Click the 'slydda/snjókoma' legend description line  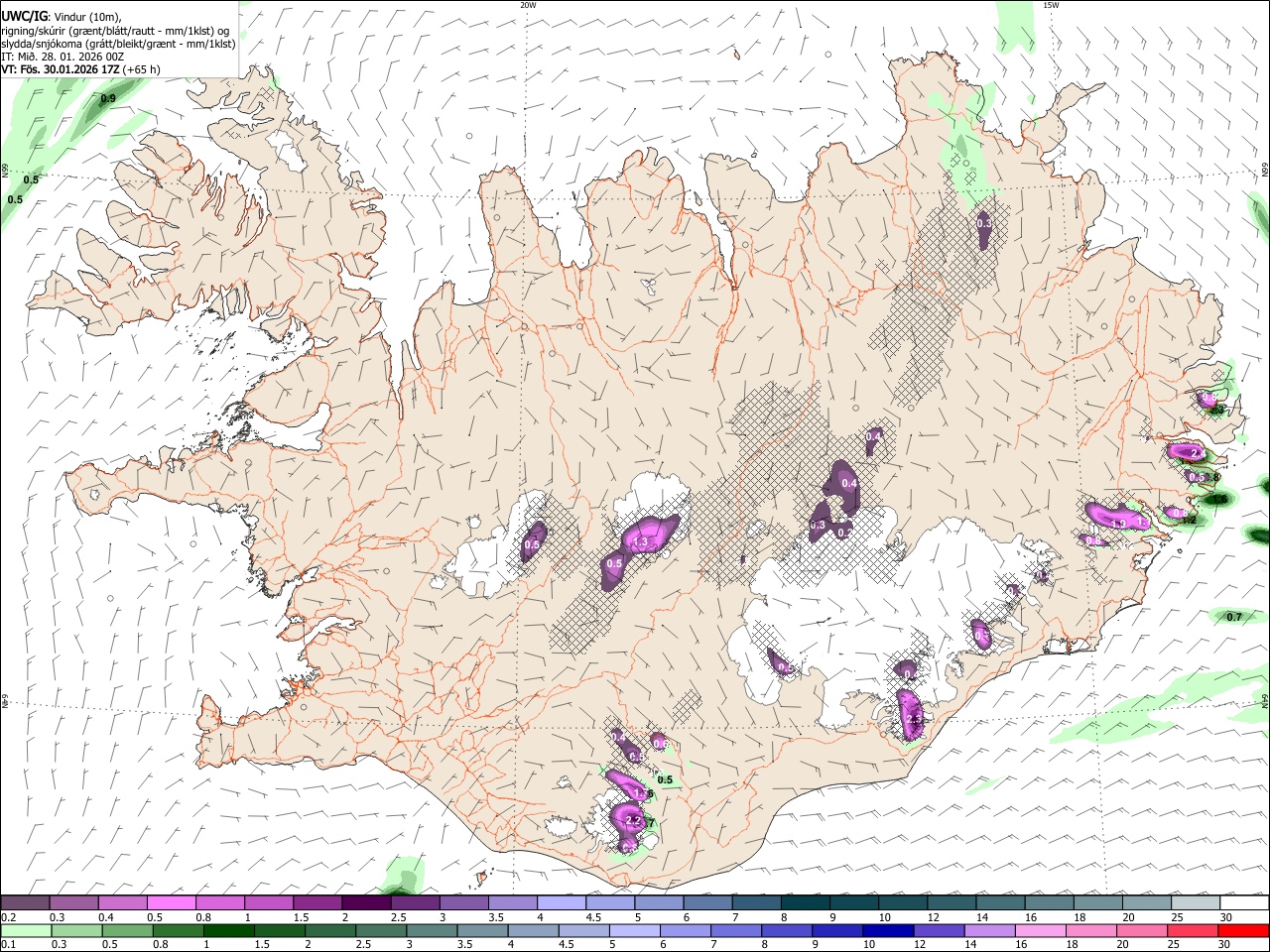coord(118,44)
